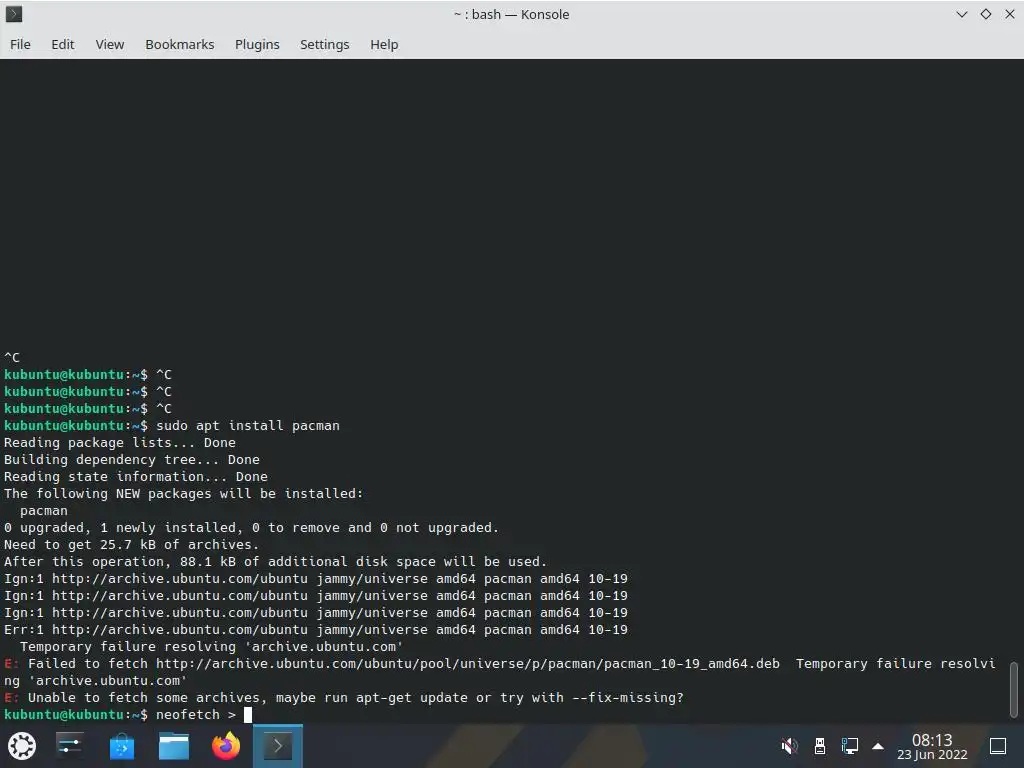Open the Bookmarks menu
Image resolution: width=1024 pixels, height=768 pixels.
180,44
